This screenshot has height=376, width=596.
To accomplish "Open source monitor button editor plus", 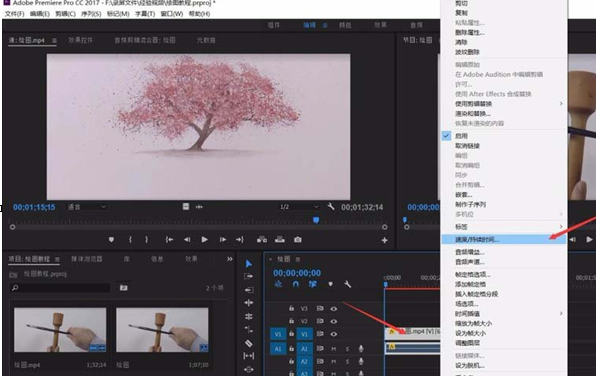I will click(x=384, y=240).
